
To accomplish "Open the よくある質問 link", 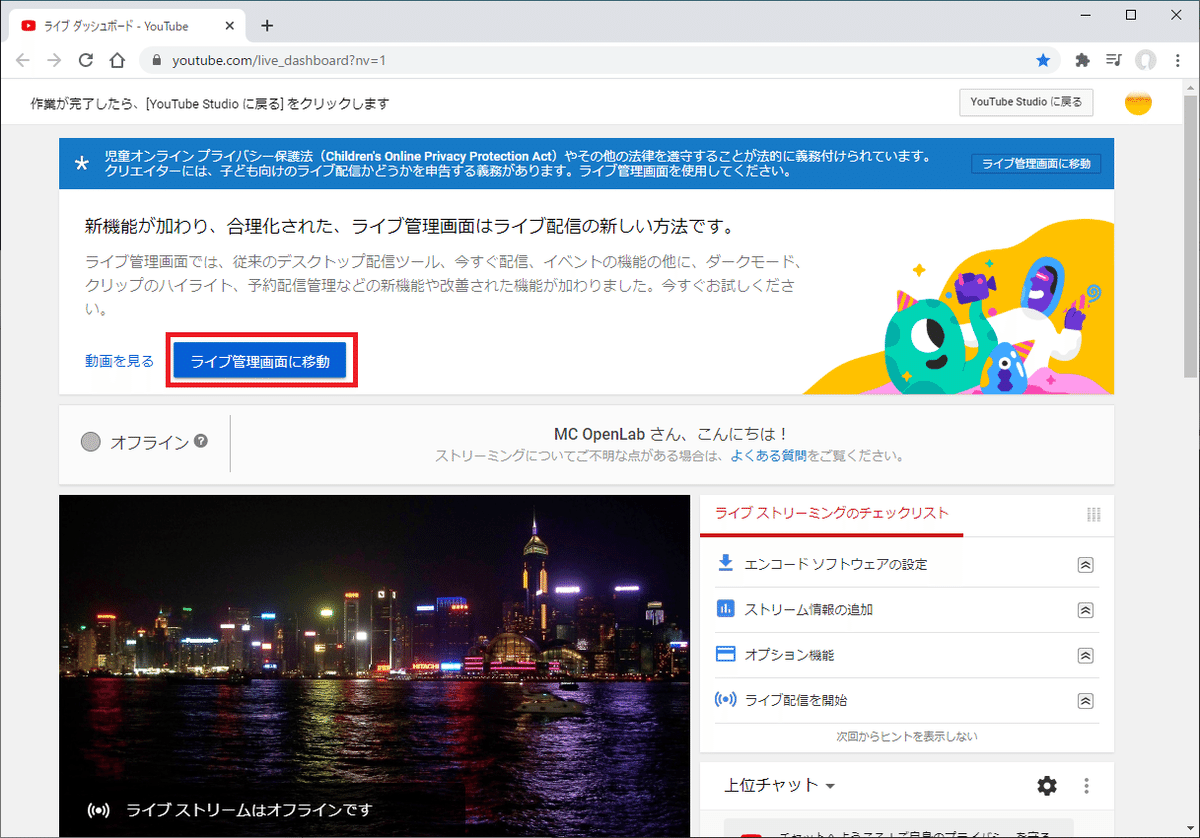I will coord(769,456).
